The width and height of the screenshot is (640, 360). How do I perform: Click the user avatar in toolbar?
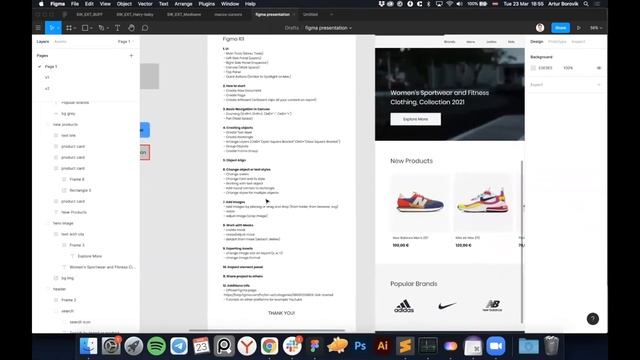tap(540, 27)
